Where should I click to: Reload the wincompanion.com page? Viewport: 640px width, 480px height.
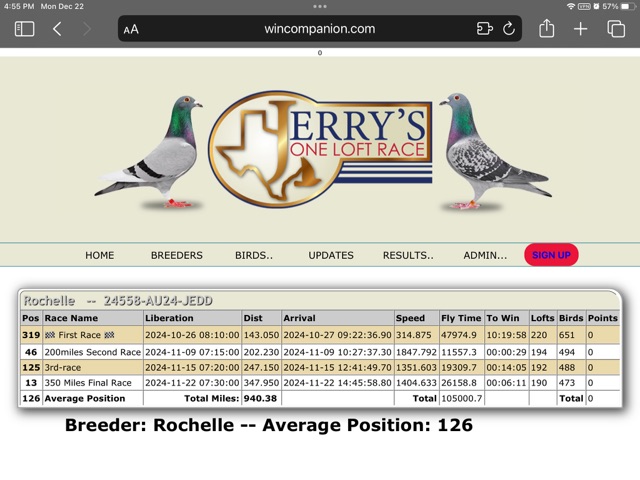(x=508, y=29)
